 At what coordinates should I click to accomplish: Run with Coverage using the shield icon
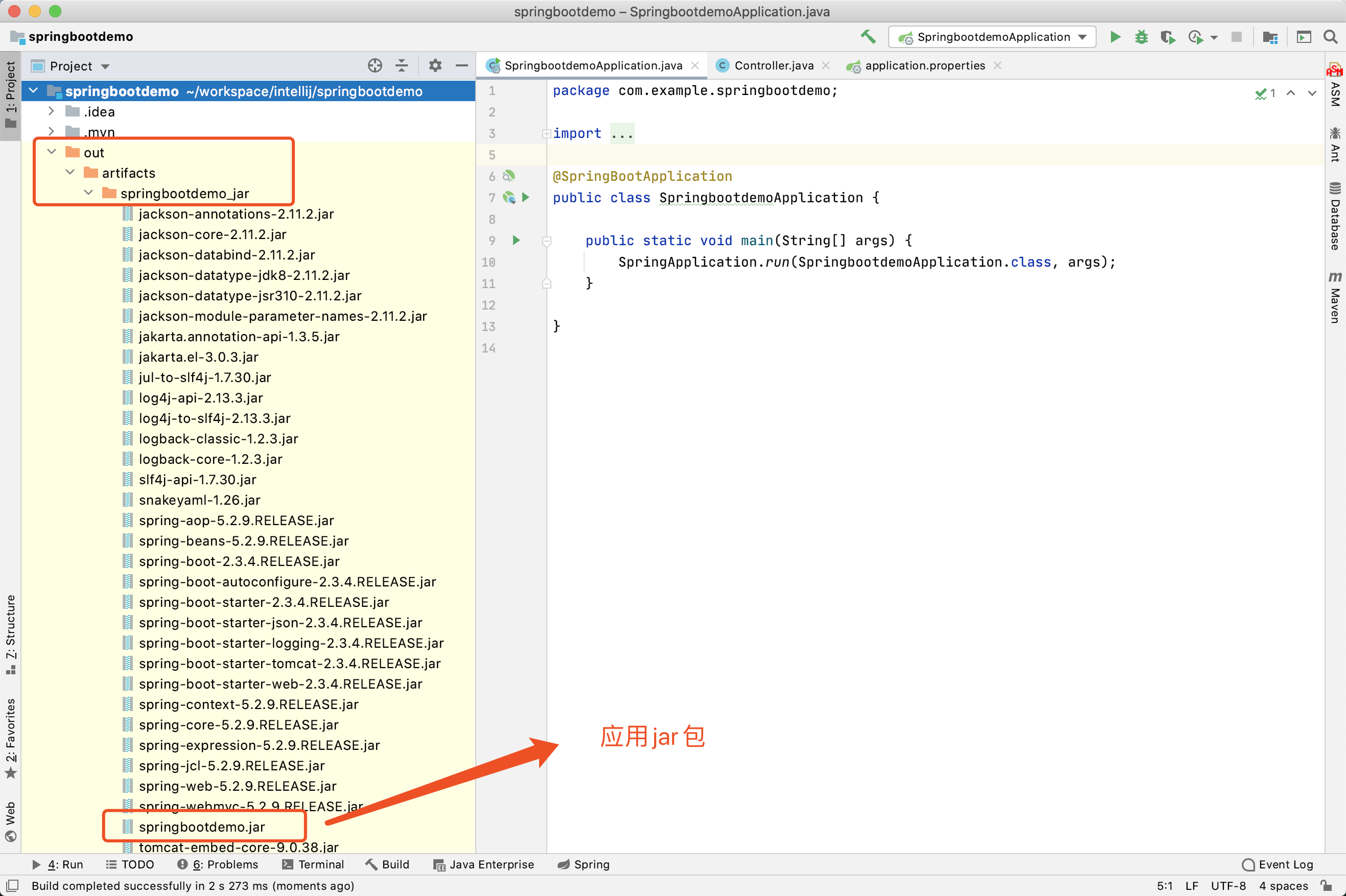click(1167, 37)
